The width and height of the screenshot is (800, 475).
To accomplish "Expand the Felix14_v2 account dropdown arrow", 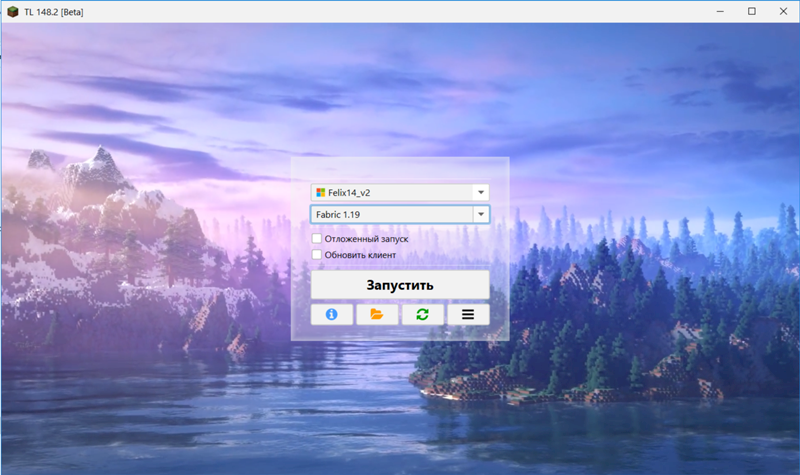I will click(481, 192).
